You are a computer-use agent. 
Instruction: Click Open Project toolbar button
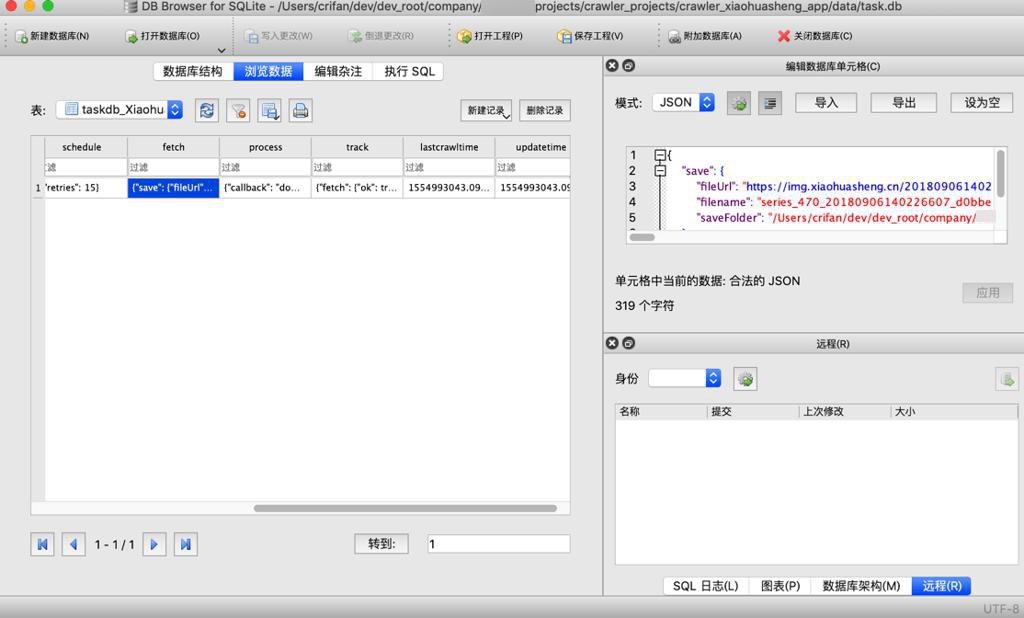coord(490,36)
